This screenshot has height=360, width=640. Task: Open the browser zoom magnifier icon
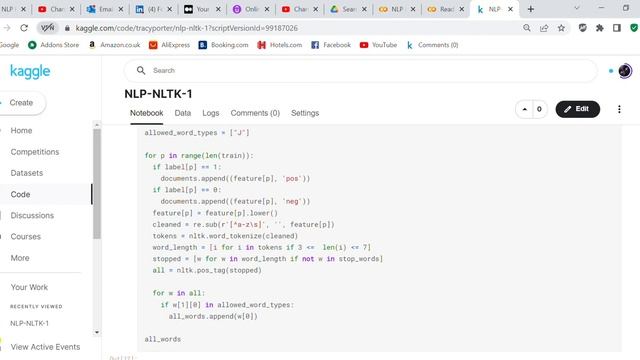pyautogui.click(x=527, y=28)
